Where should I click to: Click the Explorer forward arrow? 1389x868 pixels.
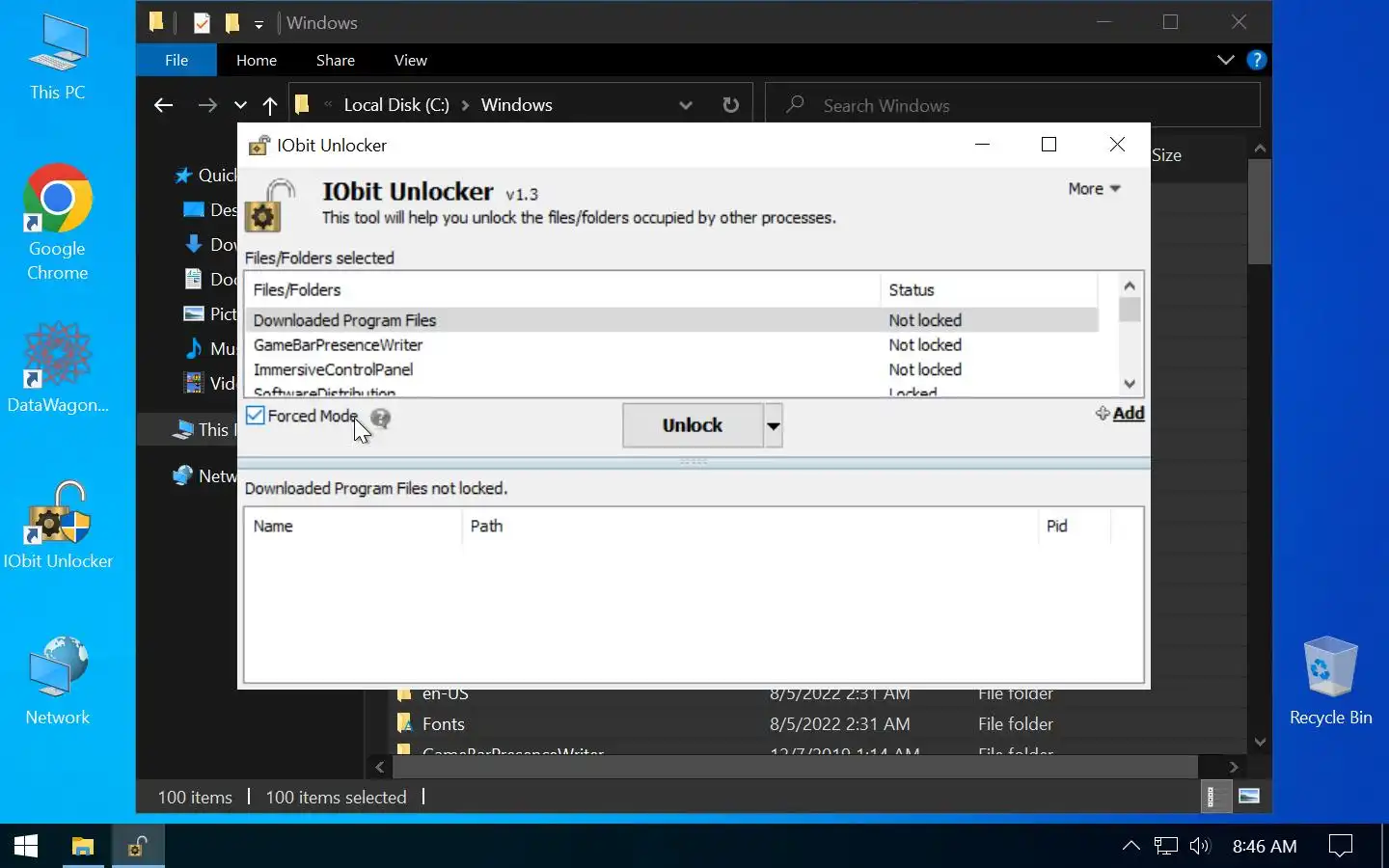pyautogui.click(x=207, y=105)
